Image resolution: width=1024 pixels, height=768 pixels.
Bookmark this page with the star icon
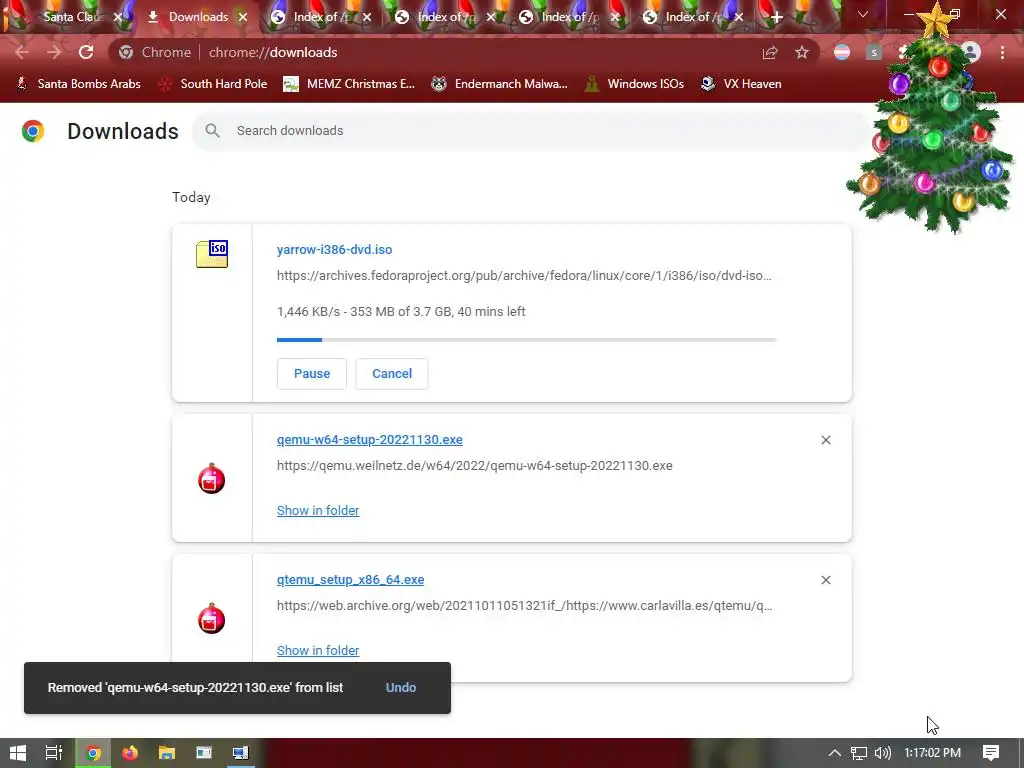pyautogui.click(x=802, y=52)
